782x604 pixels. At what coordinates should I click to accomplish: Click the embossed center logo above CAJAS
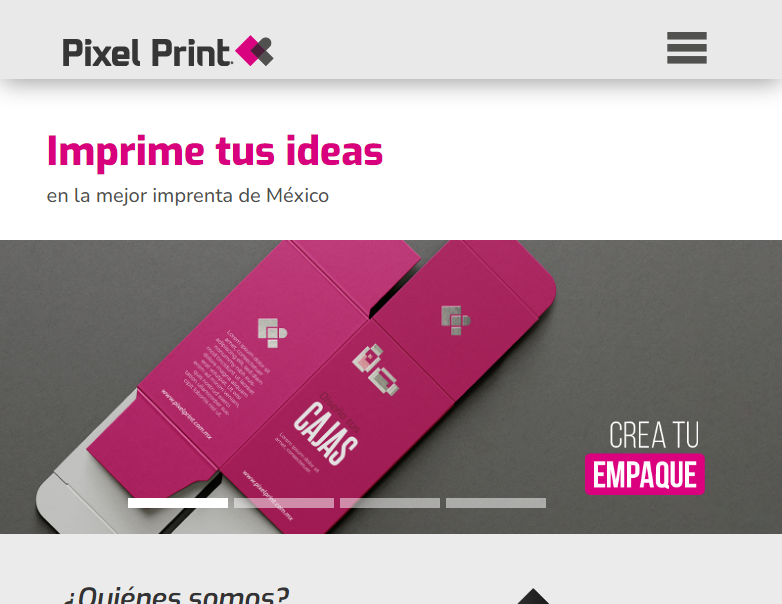pyautogui.click(x=376, y=369)
